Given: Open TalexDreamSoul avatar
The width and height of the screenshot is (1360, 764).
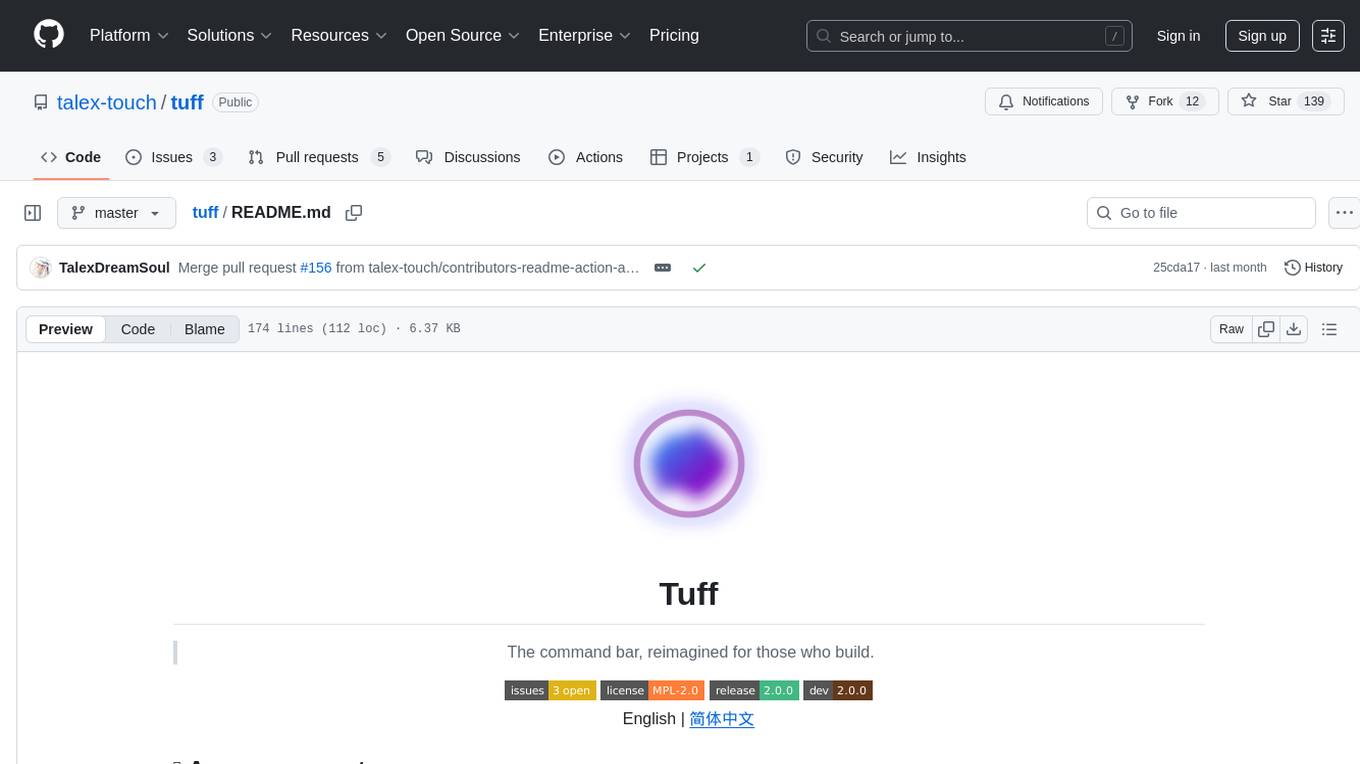Looking at the screenshot, I should coord(40,268).
